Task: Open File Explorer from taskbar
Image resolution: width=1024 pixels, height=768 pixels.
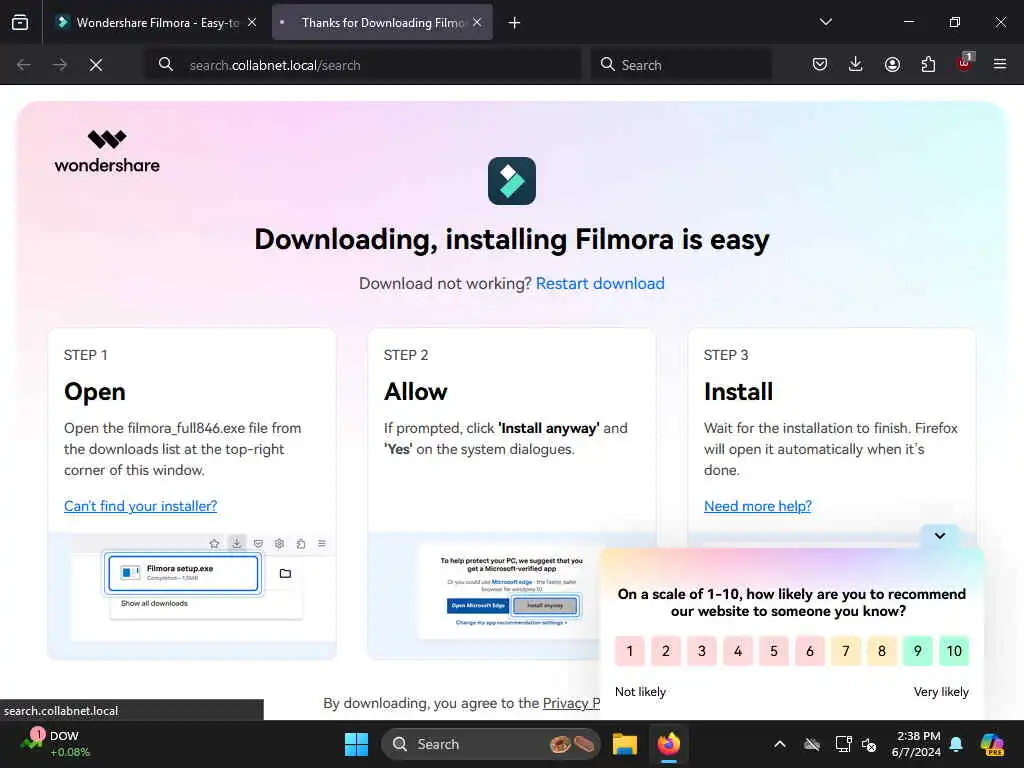Action: point(624,744)
